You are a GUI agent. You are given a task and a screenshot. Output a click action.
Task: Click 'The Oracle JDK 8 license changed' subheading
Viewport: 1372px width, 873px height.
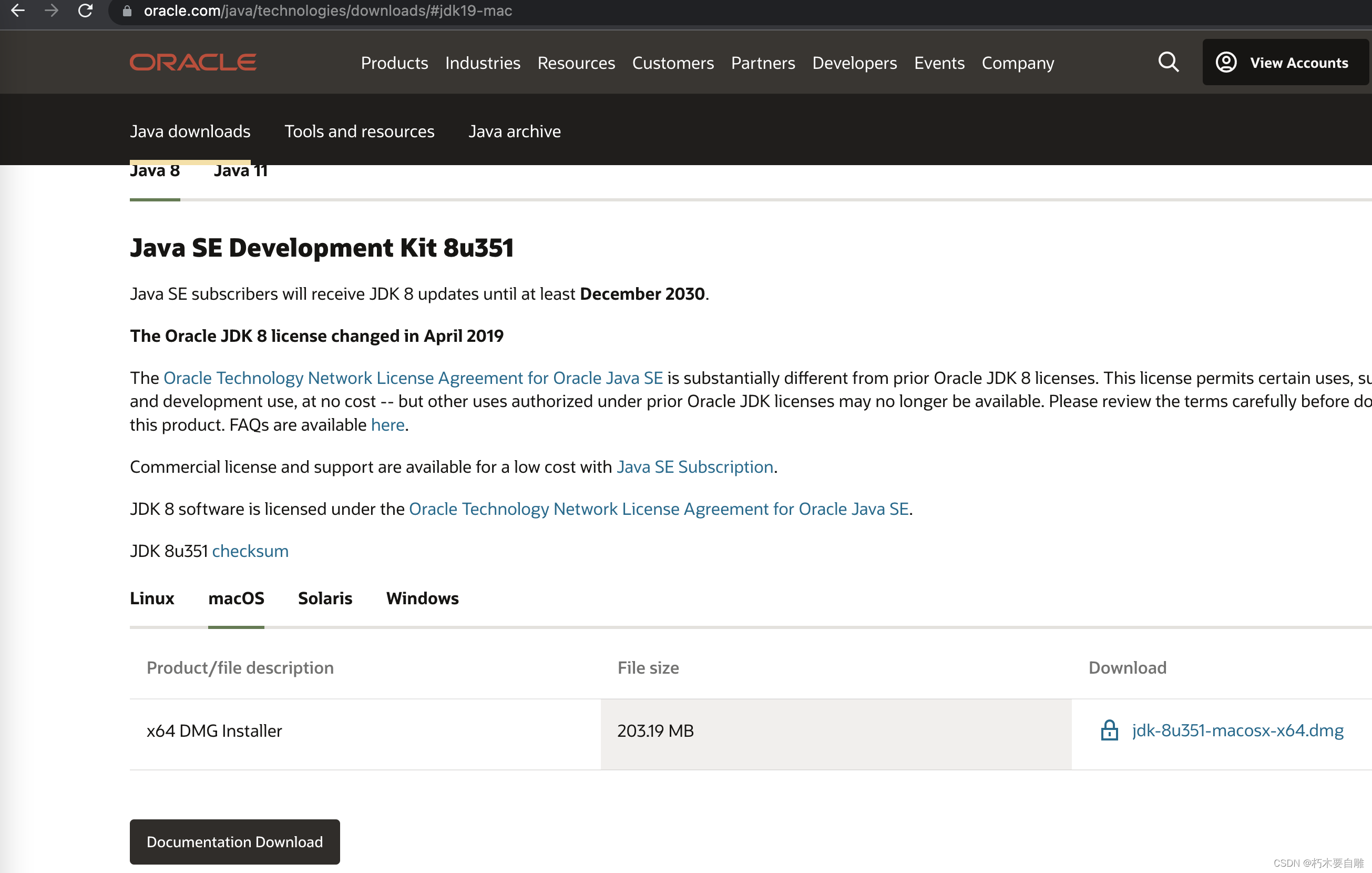coord(317,336)
